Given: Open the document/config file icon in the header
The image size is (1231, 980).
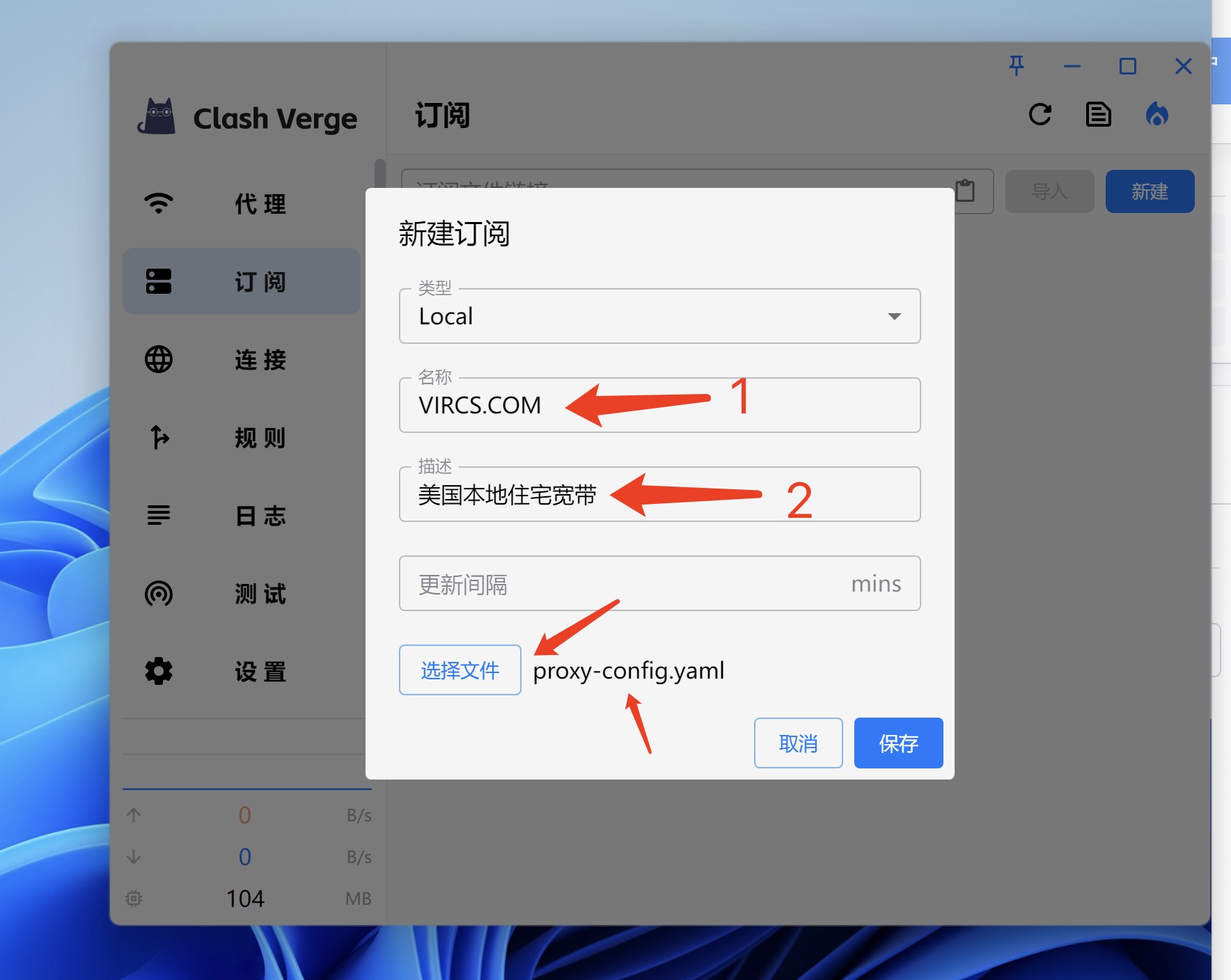Looking at the screenshot, I should pos(1098,115).
